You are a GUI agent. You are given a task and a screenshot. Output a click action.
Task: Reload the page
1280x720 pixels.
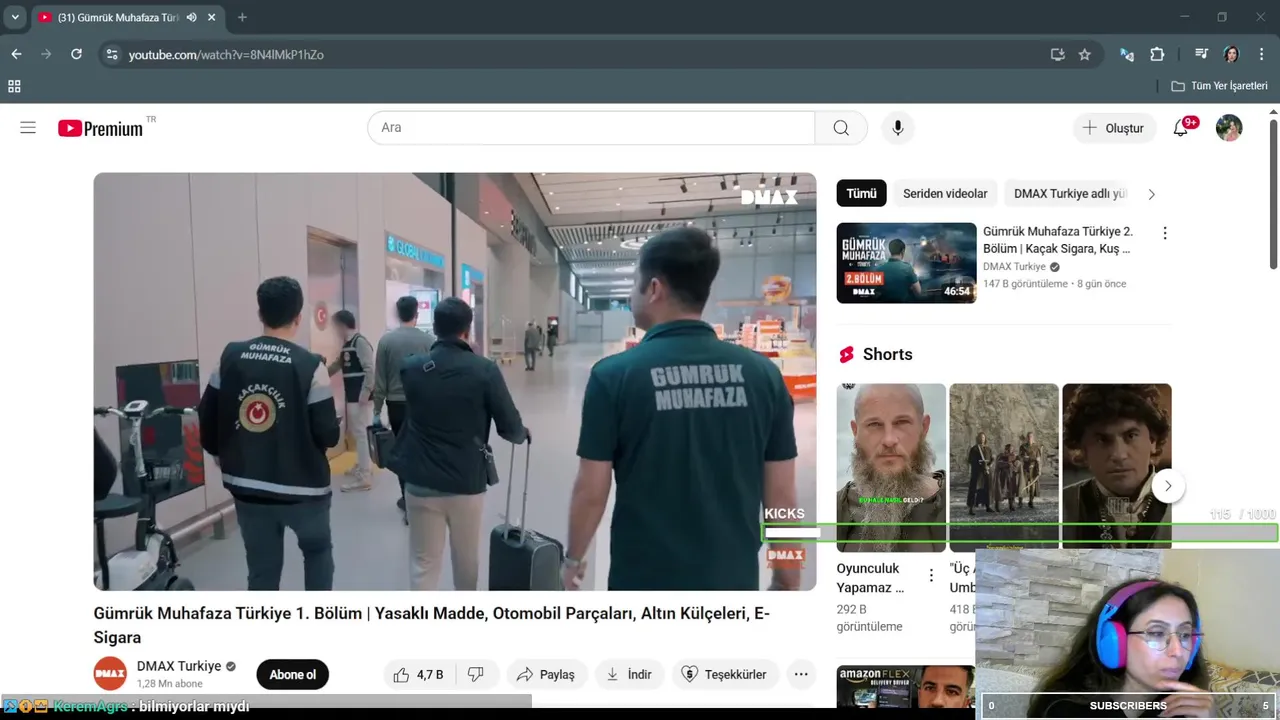pos(76,55)
